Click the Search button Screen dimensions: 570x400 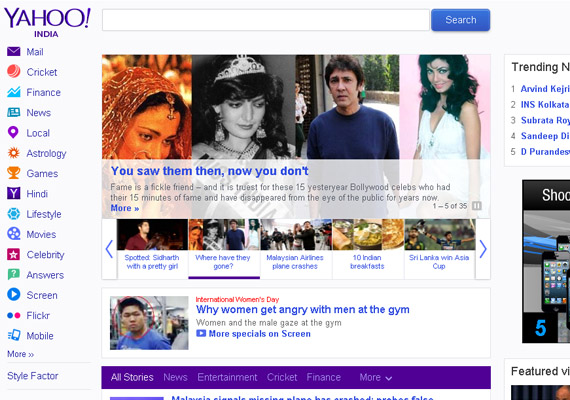461,20
